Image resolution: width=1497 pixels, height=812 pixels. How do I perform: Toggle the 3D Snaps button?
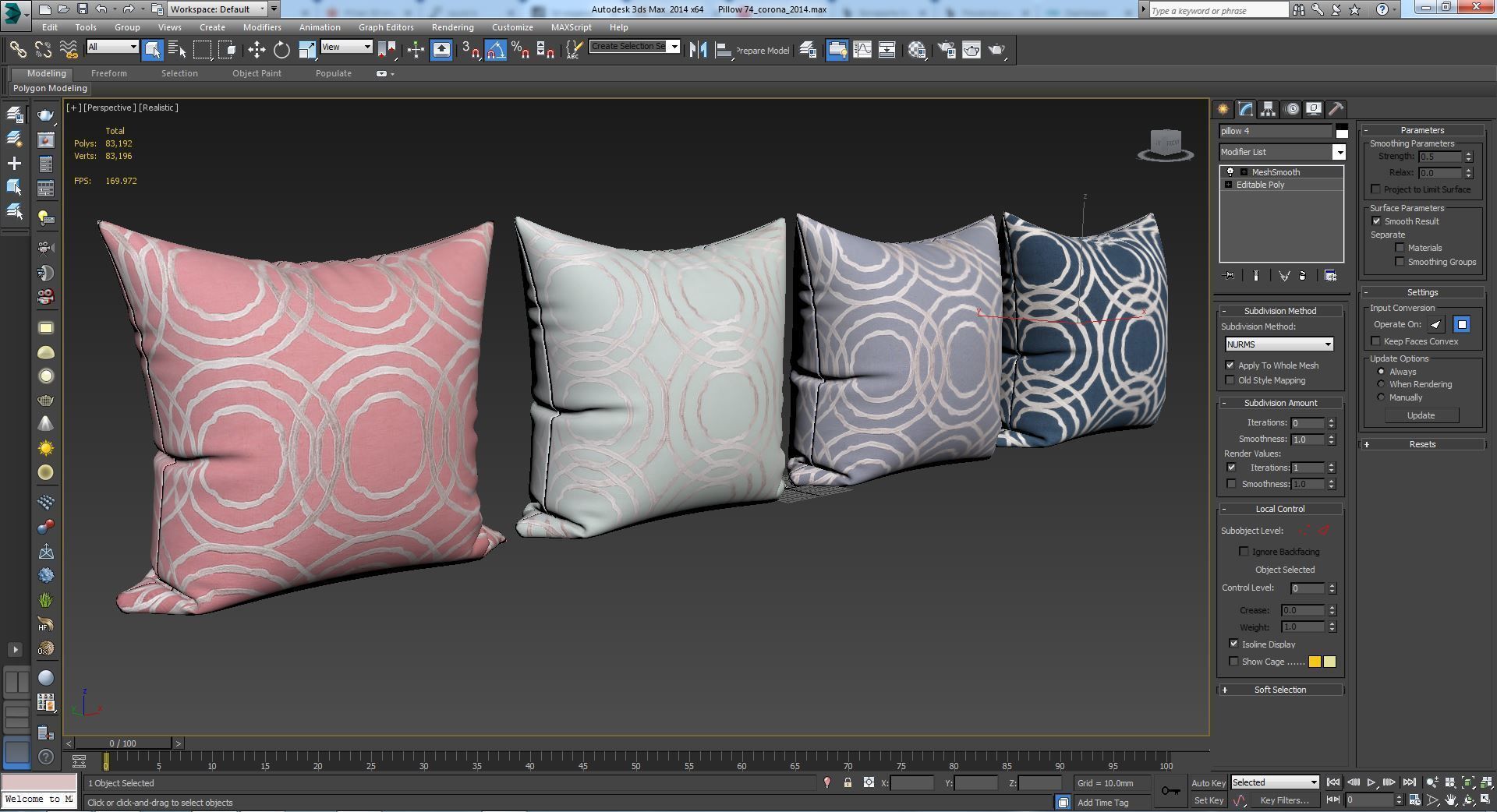click(x=470, y=50)
